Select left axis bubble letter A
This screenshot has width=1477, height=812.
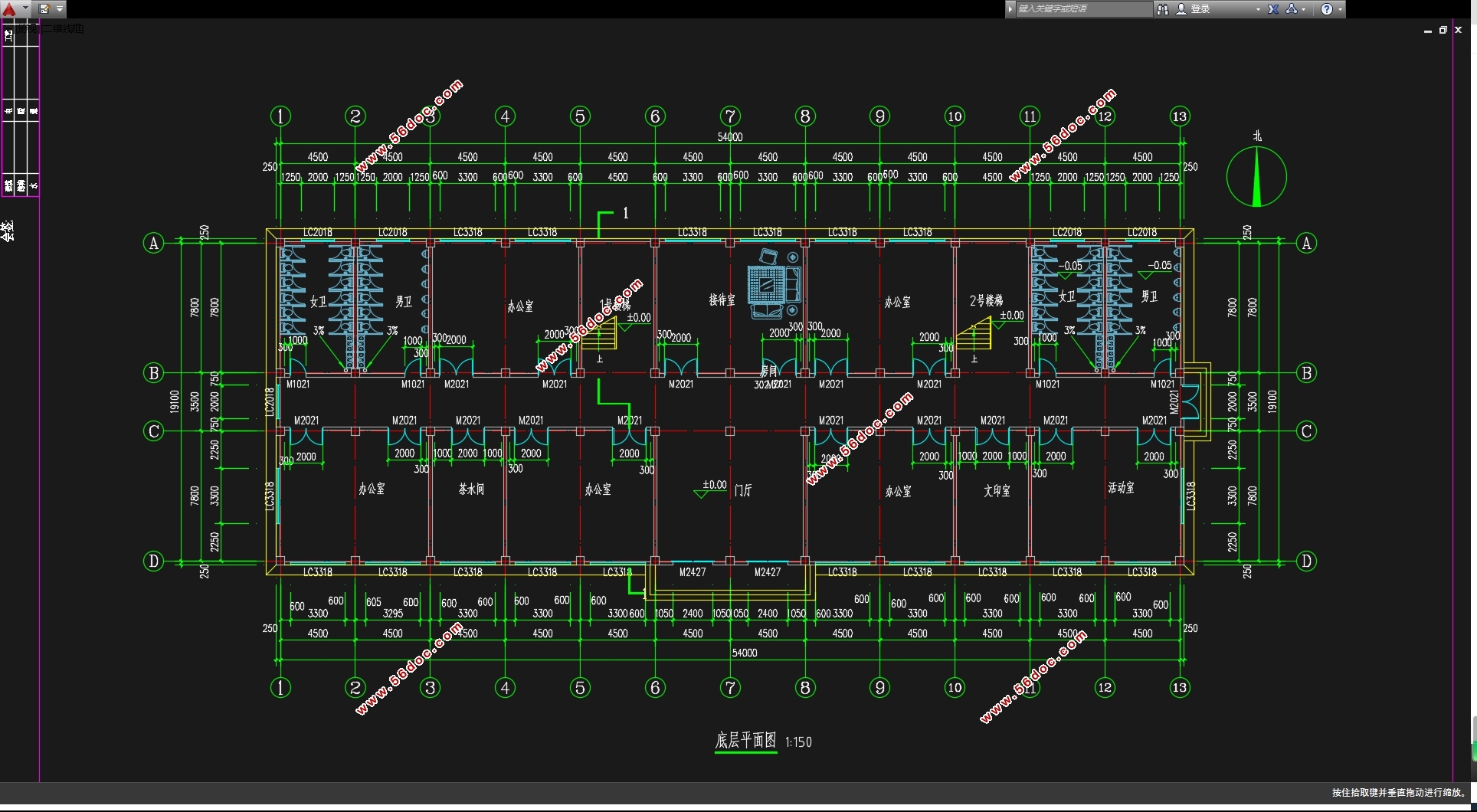click(x=153, y=244)
